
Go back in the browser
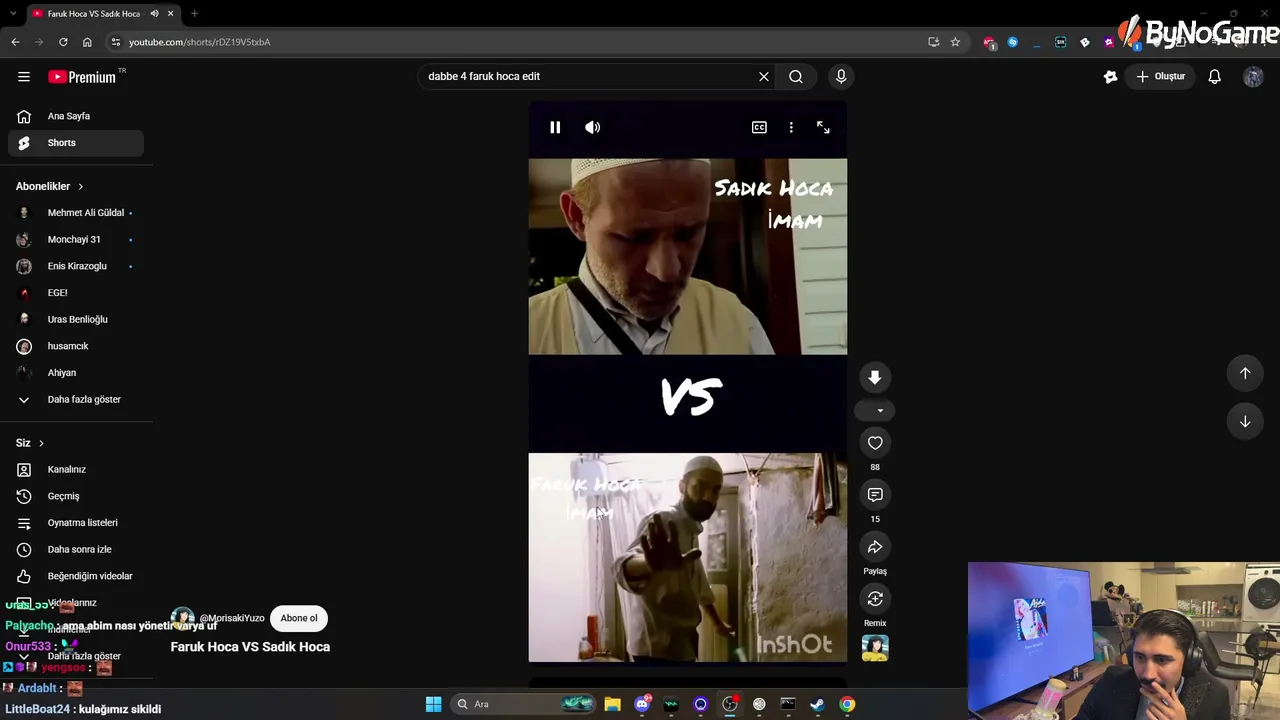(15, 42)
